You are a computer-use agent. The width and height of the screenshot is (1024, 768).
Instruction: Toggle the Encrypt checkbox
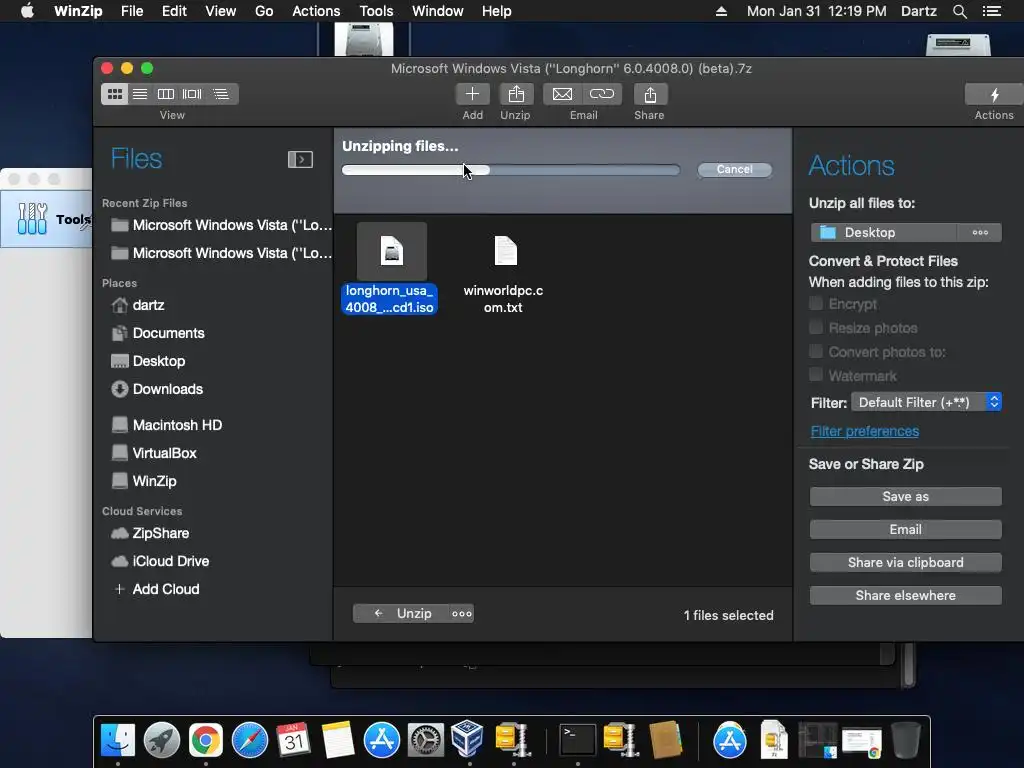[816, 304]
